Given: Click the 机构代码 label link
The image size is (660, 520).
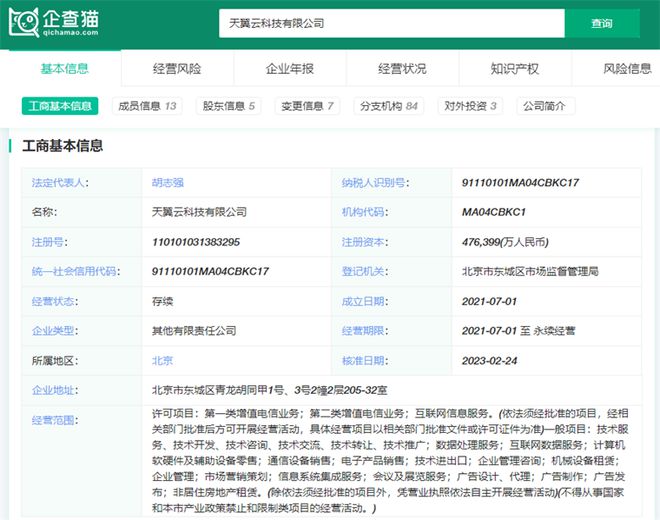Looking at the screenshot, I should [x=363, y=212].
